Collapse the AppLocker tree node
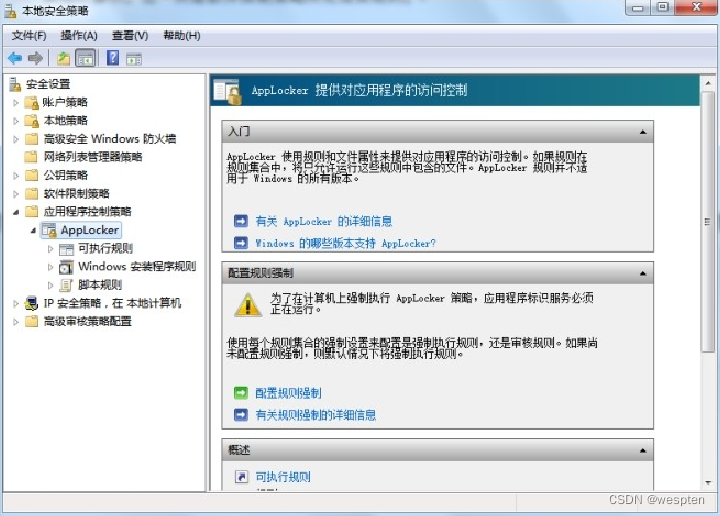720x516 pixels. click(x=33, y=230)
